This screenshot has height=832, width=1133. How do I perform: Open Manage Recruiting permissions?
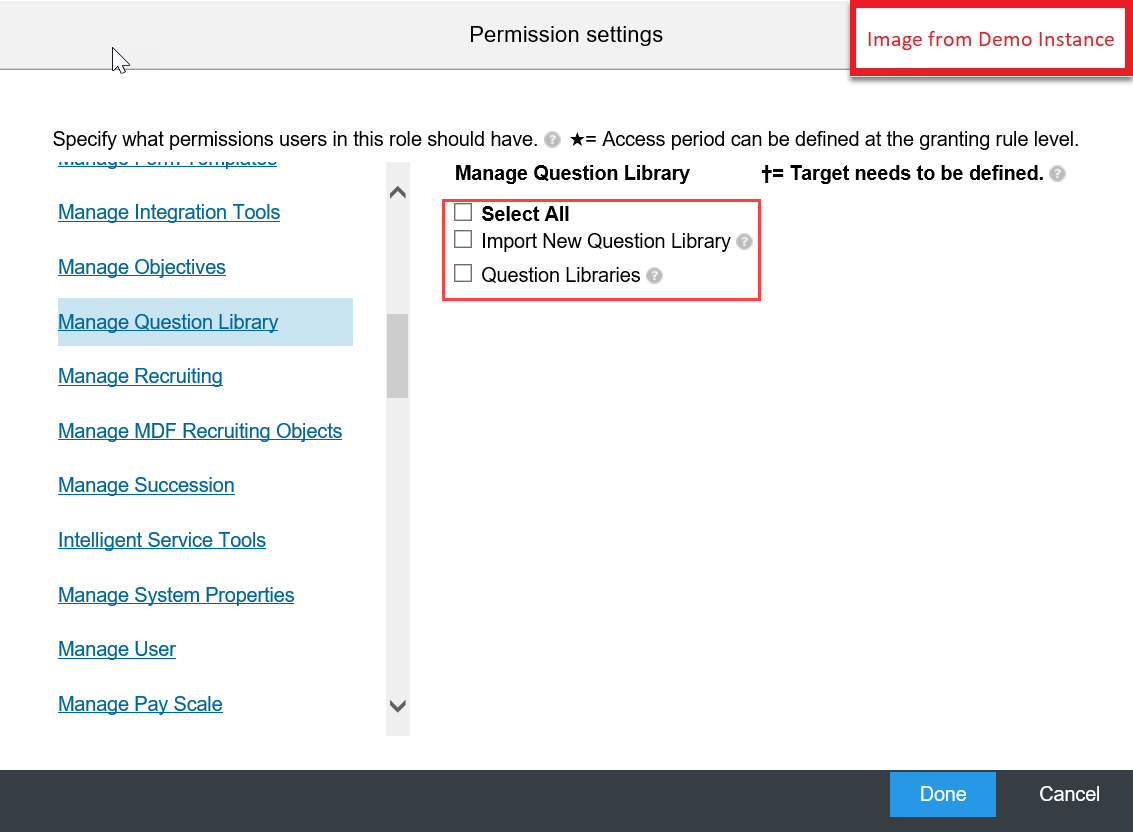[x=140, y=377]
